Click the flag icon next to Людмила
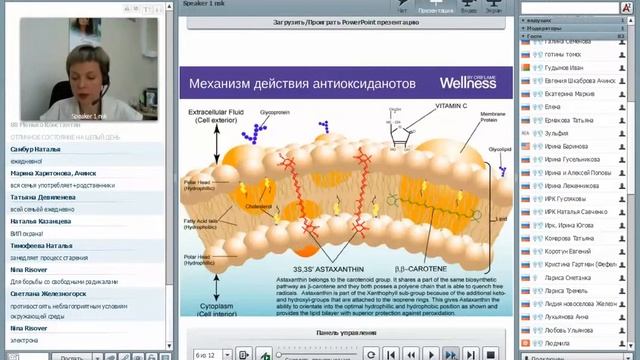This screenshot has width=640, height=360. pos(526,343)
